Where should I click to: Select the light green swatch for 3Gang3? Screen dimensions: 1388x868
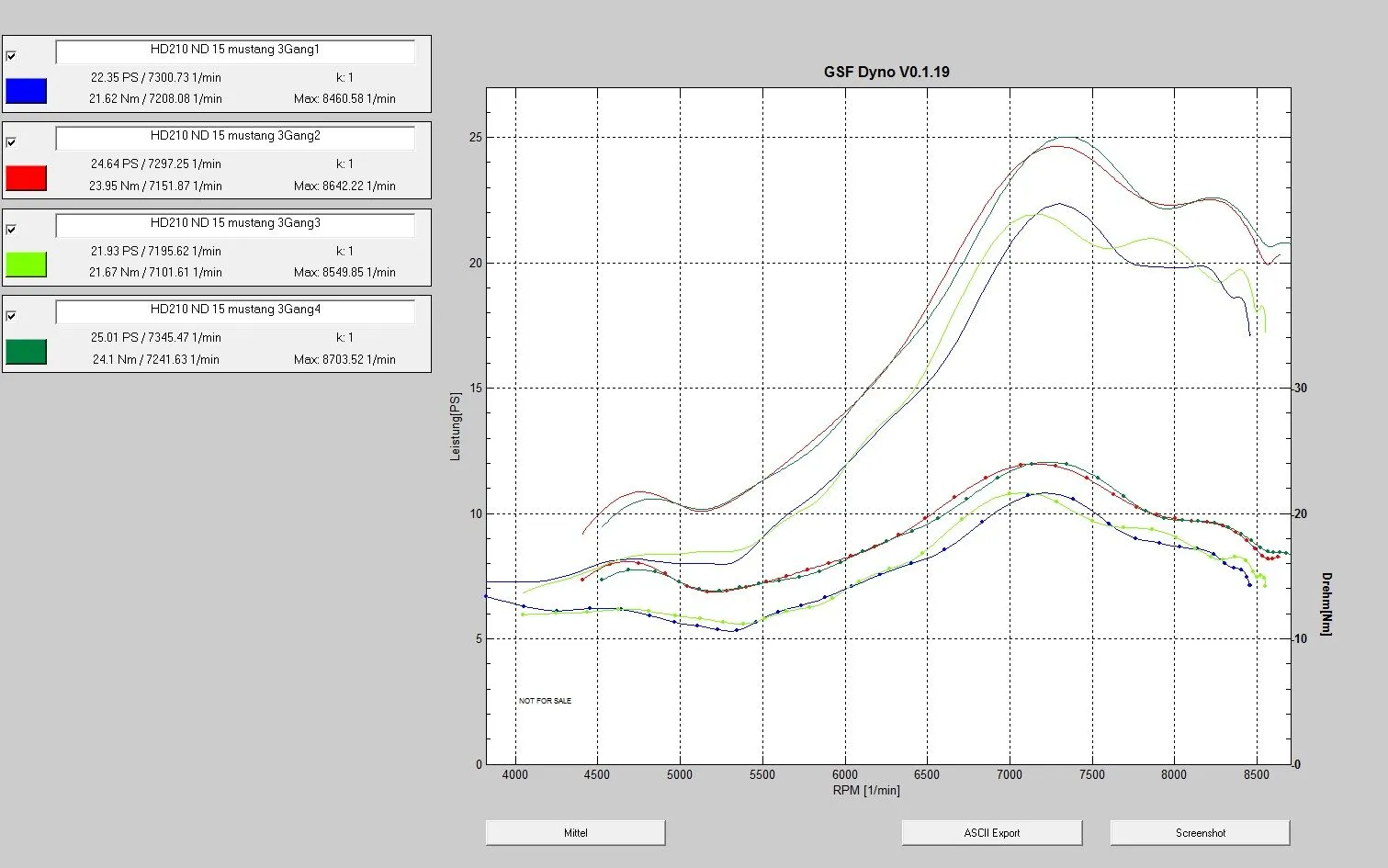point(26,265)
